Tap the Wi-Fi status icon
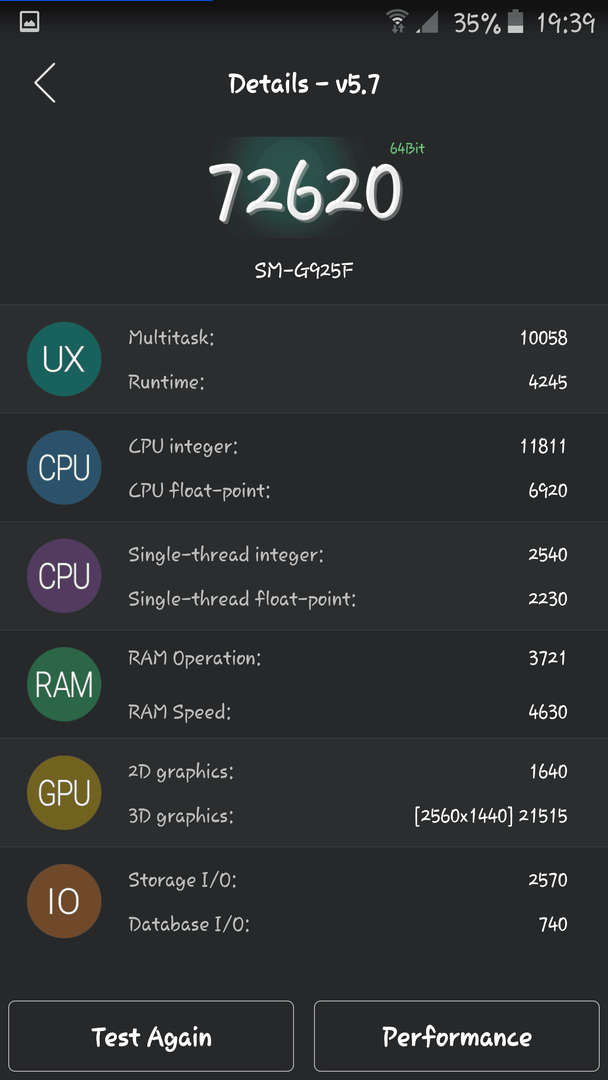This screenshot has height=1080, width=608. 397,22
